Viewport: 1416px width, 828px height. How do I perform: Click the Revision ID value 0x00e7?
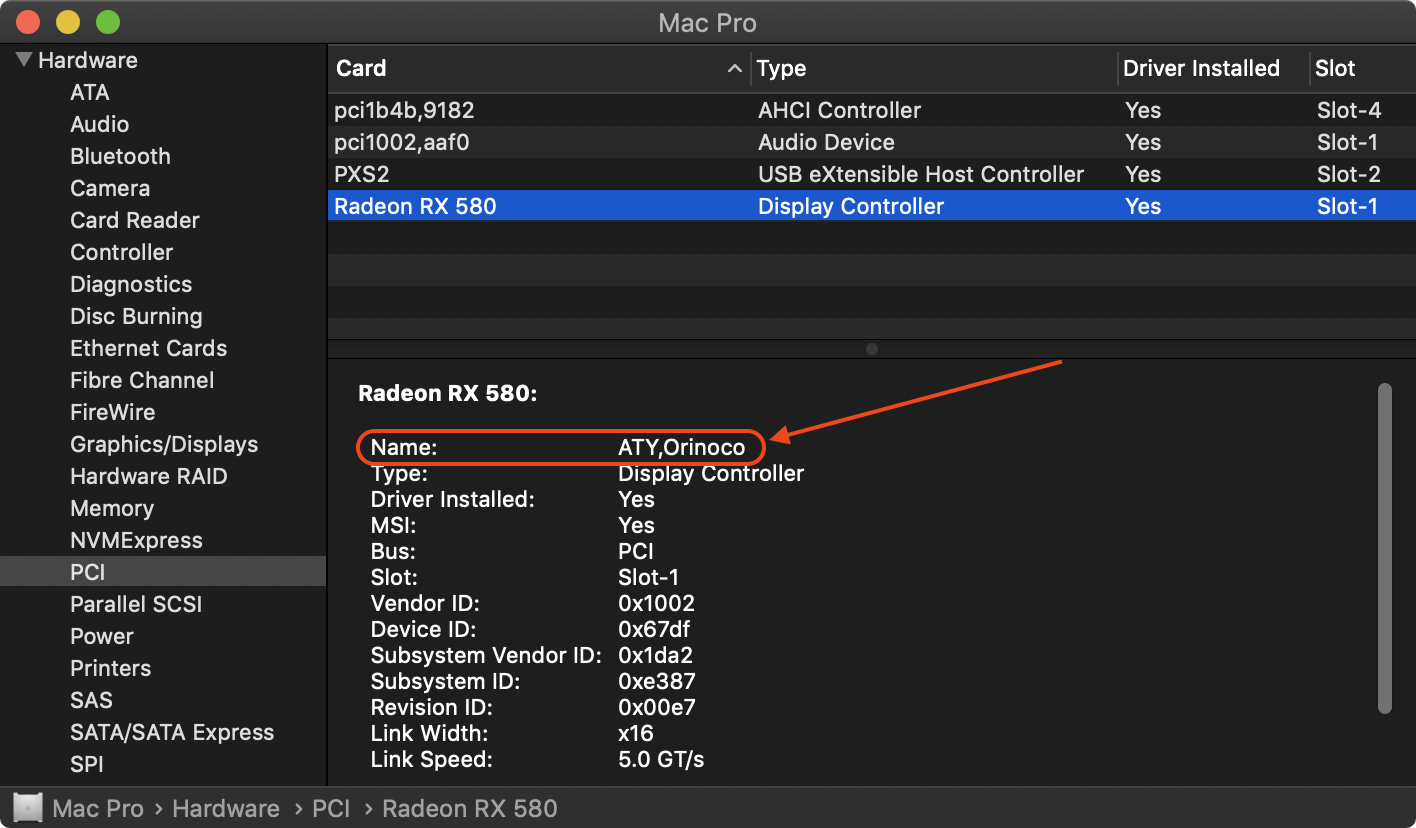pyautogui.click(x=657, y=708)
